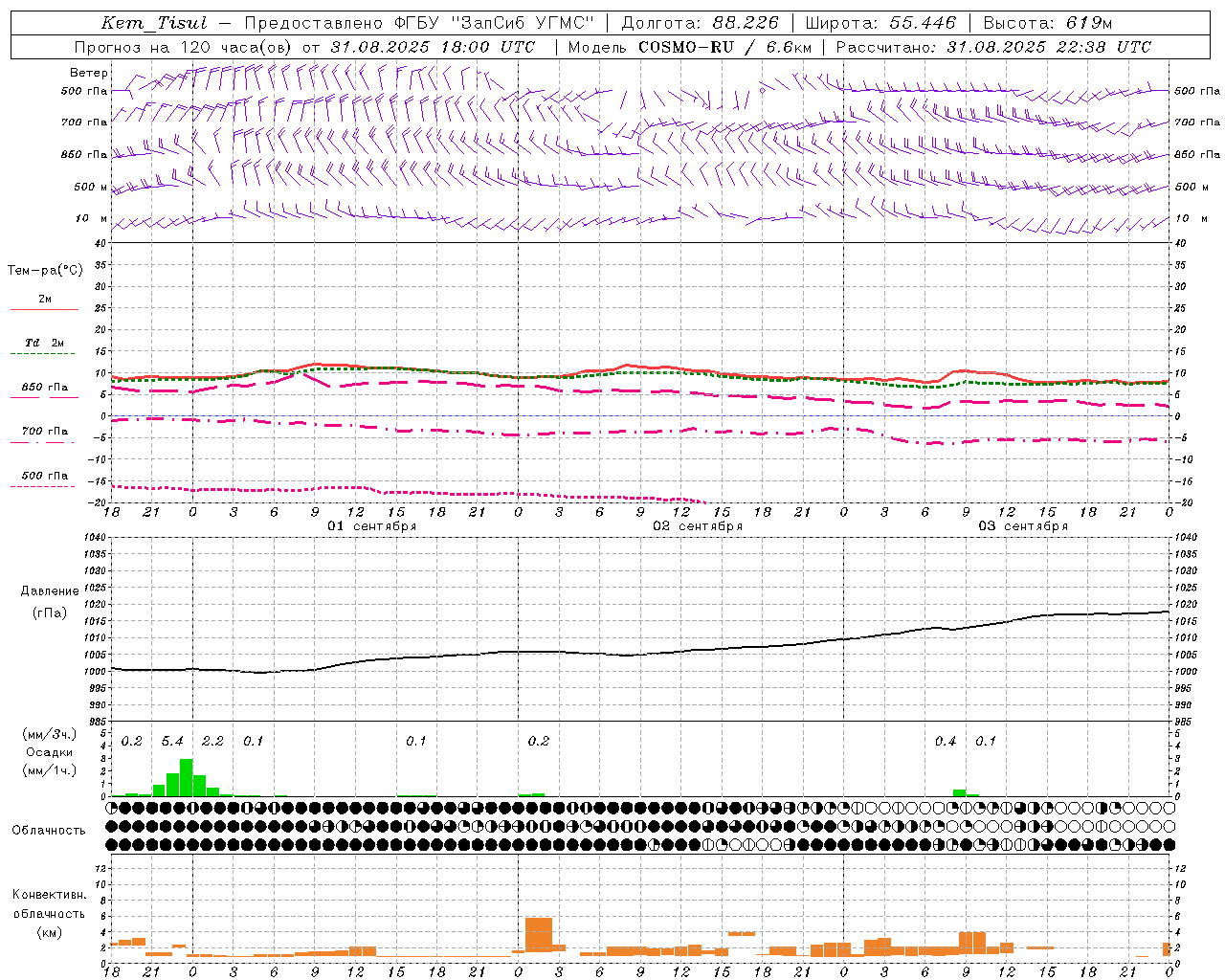
Task: Click the 10 м wind level label on left axis
Action: coord(92,218)
